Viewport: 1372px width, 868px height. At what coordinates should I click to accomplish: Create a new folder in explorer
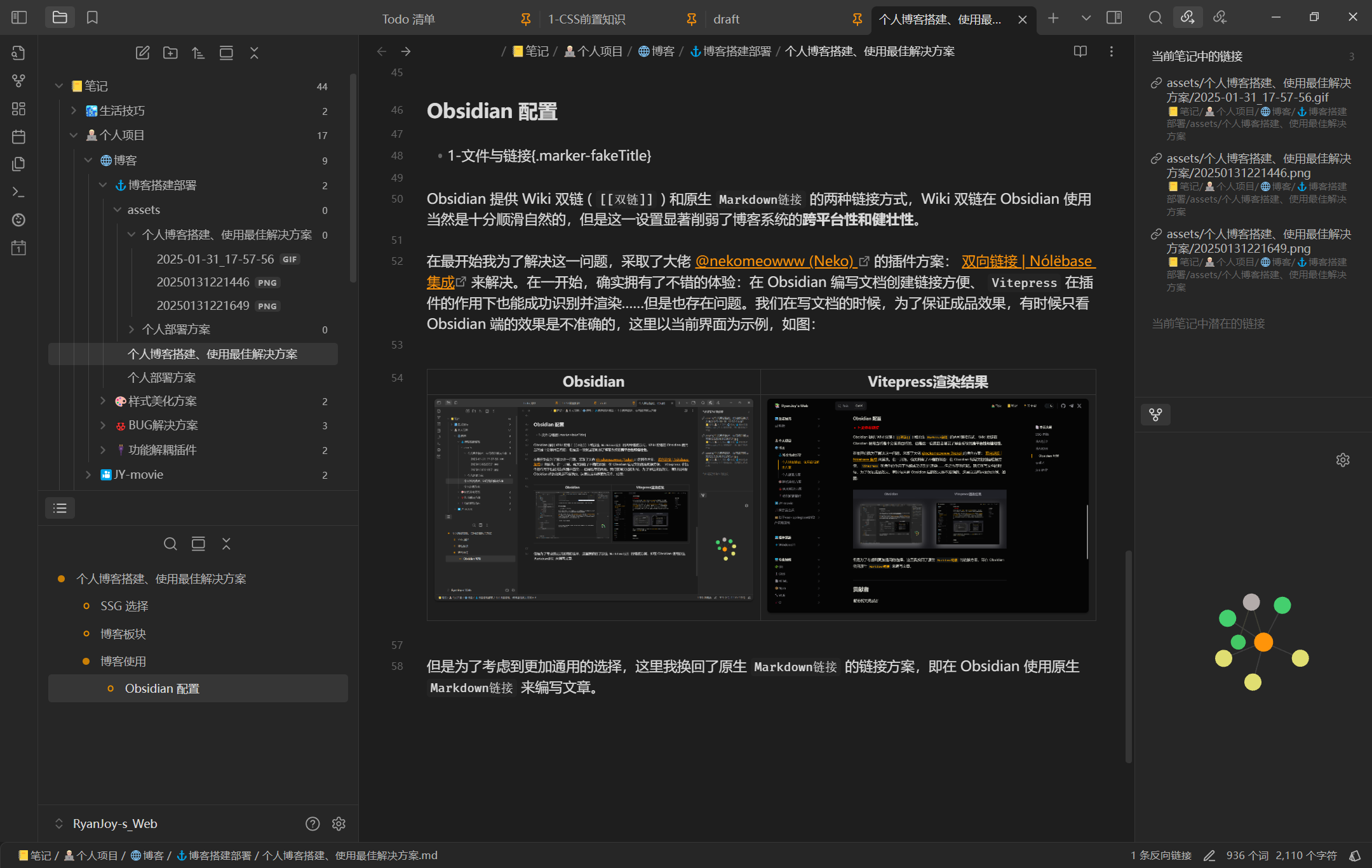[170, 53]
